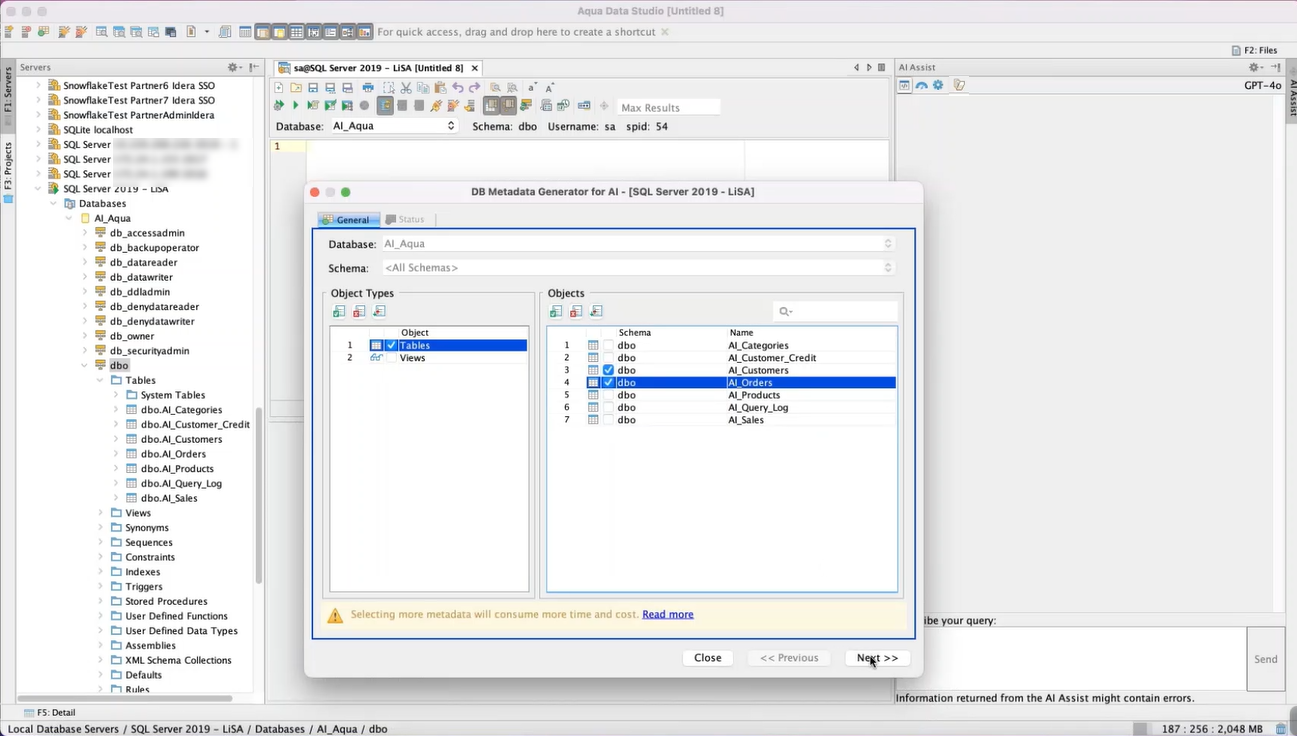The image size is (1297, 736).
Task: Switch to the Status tab
Action: click(x=406, y=219)
